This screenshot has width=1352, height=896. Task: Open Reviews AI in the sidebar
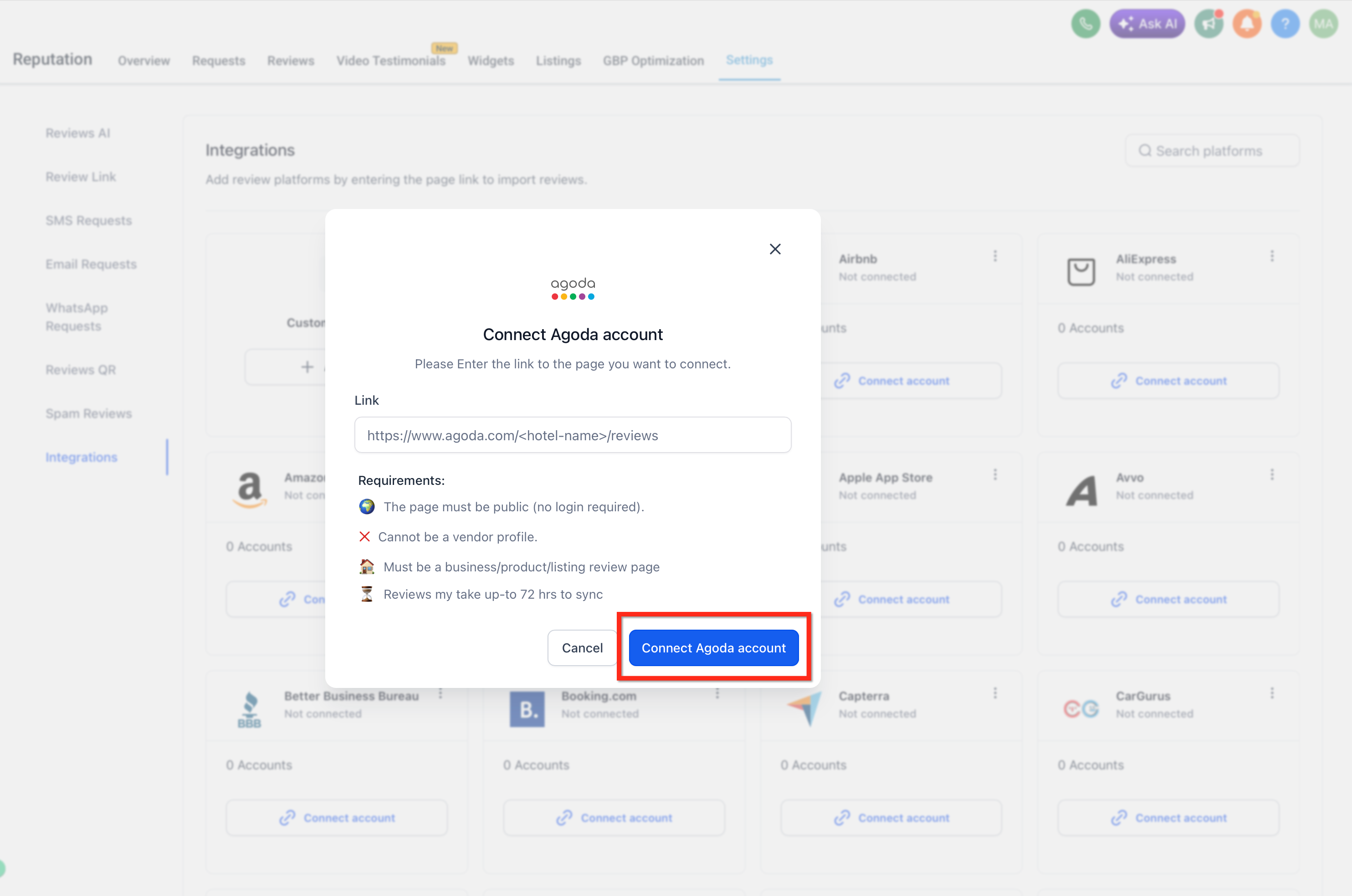click(x=78, y=133)
